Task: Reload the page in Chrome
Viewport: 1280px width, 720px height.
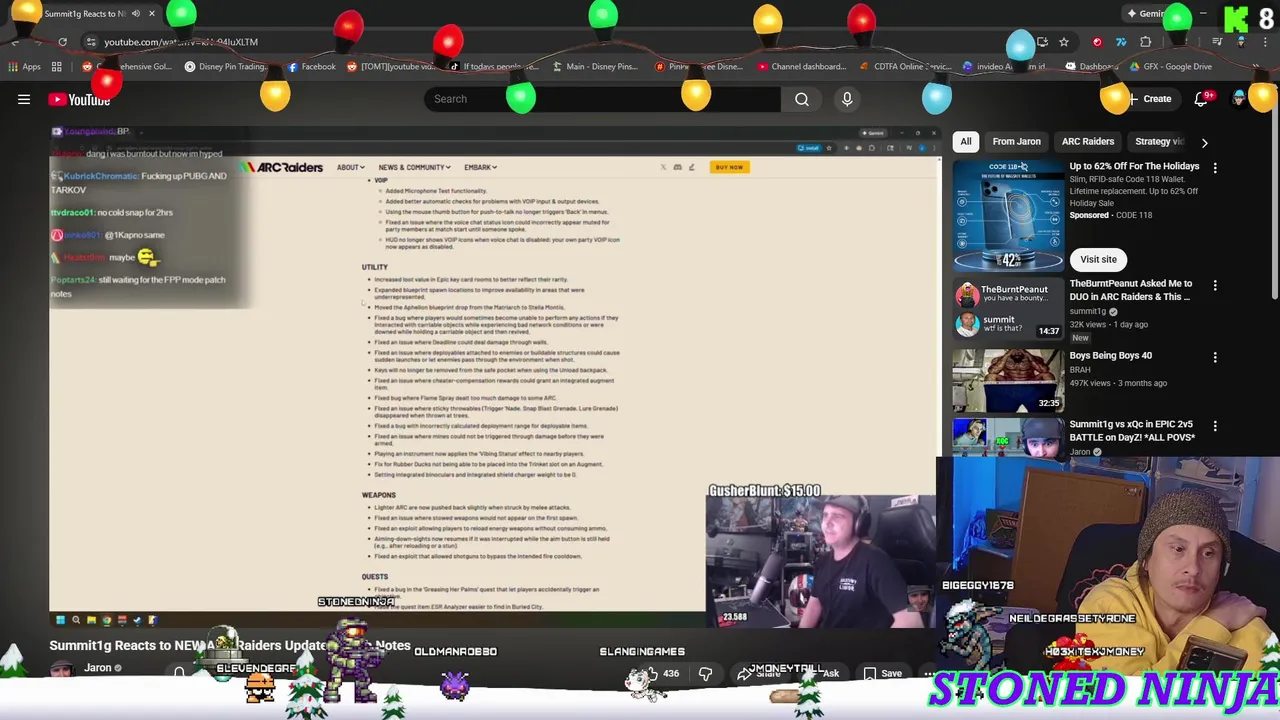Action: pos(62,42)
